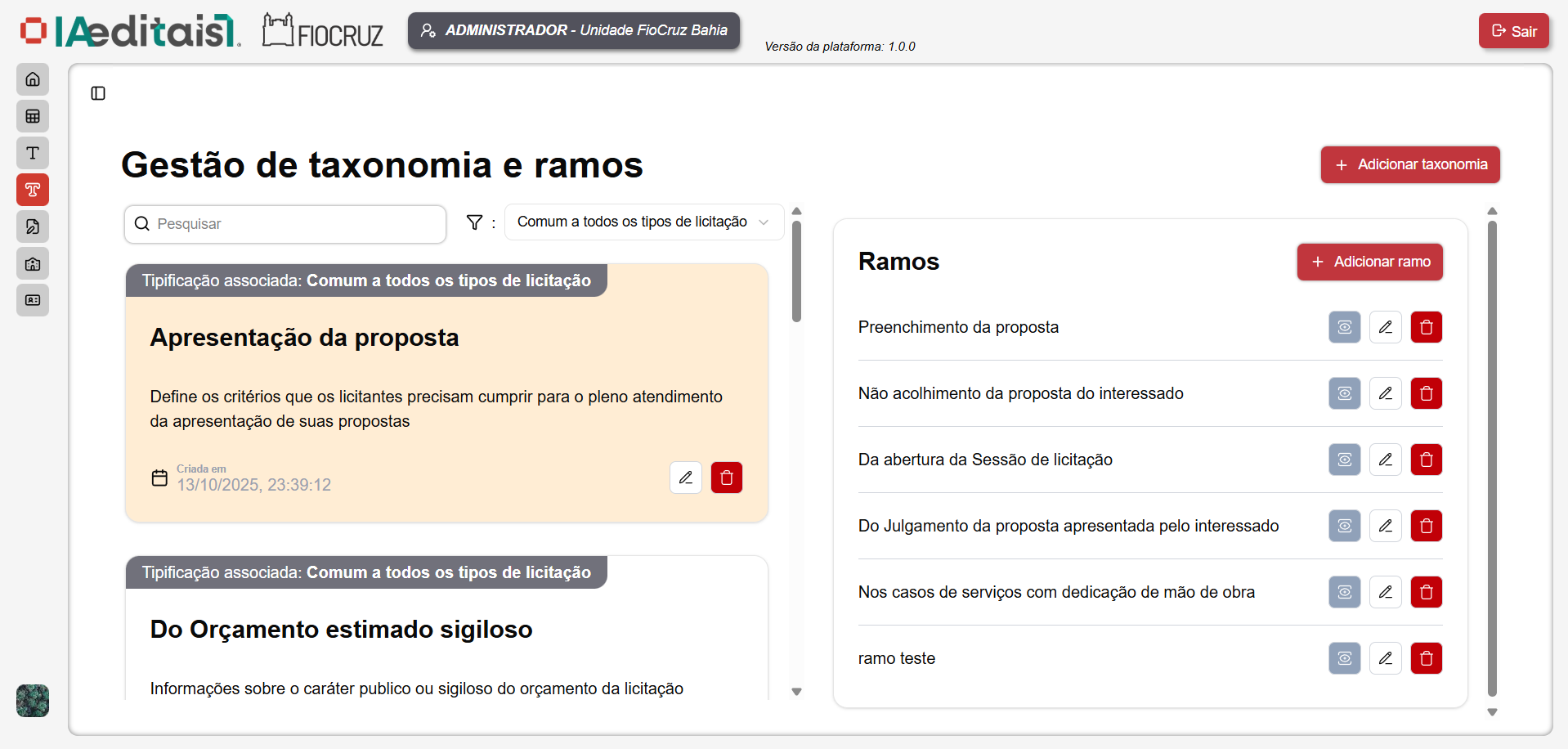Select the Do Julgamento da proposta ramo name

(1068, 526)
